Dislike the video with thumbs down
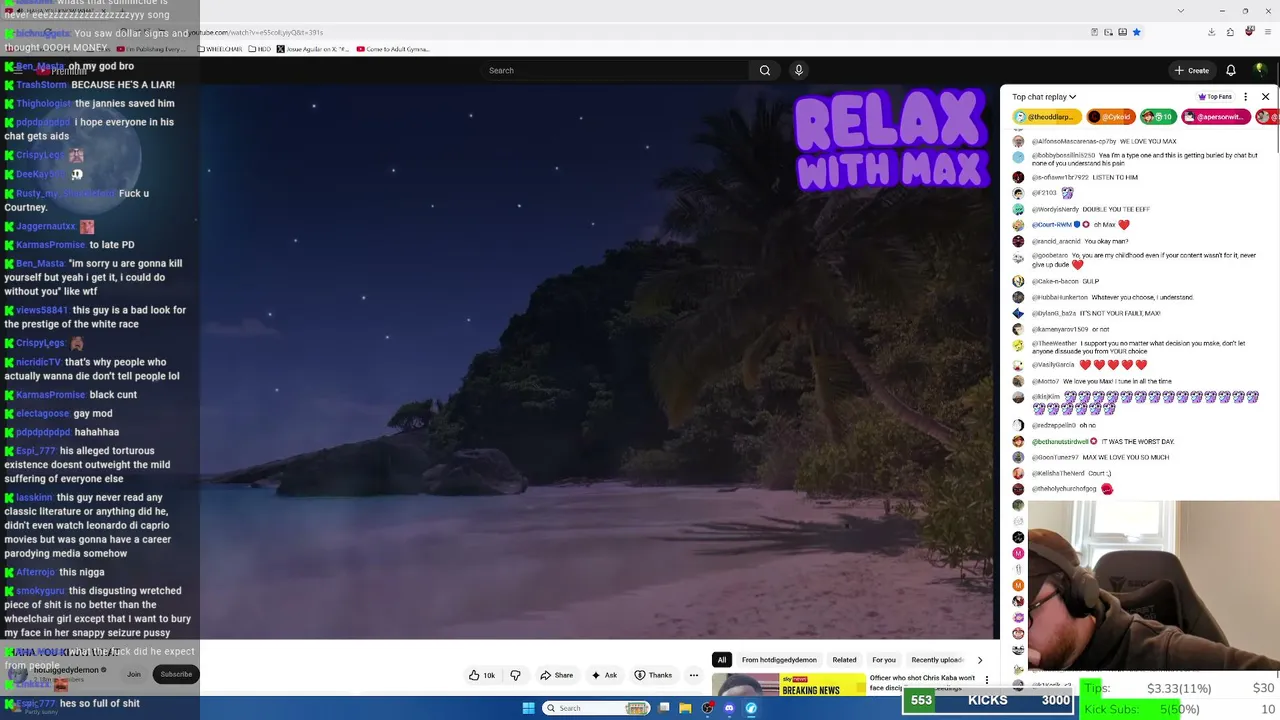Viewport: 1280px width, 720px height. click(515, 675)
